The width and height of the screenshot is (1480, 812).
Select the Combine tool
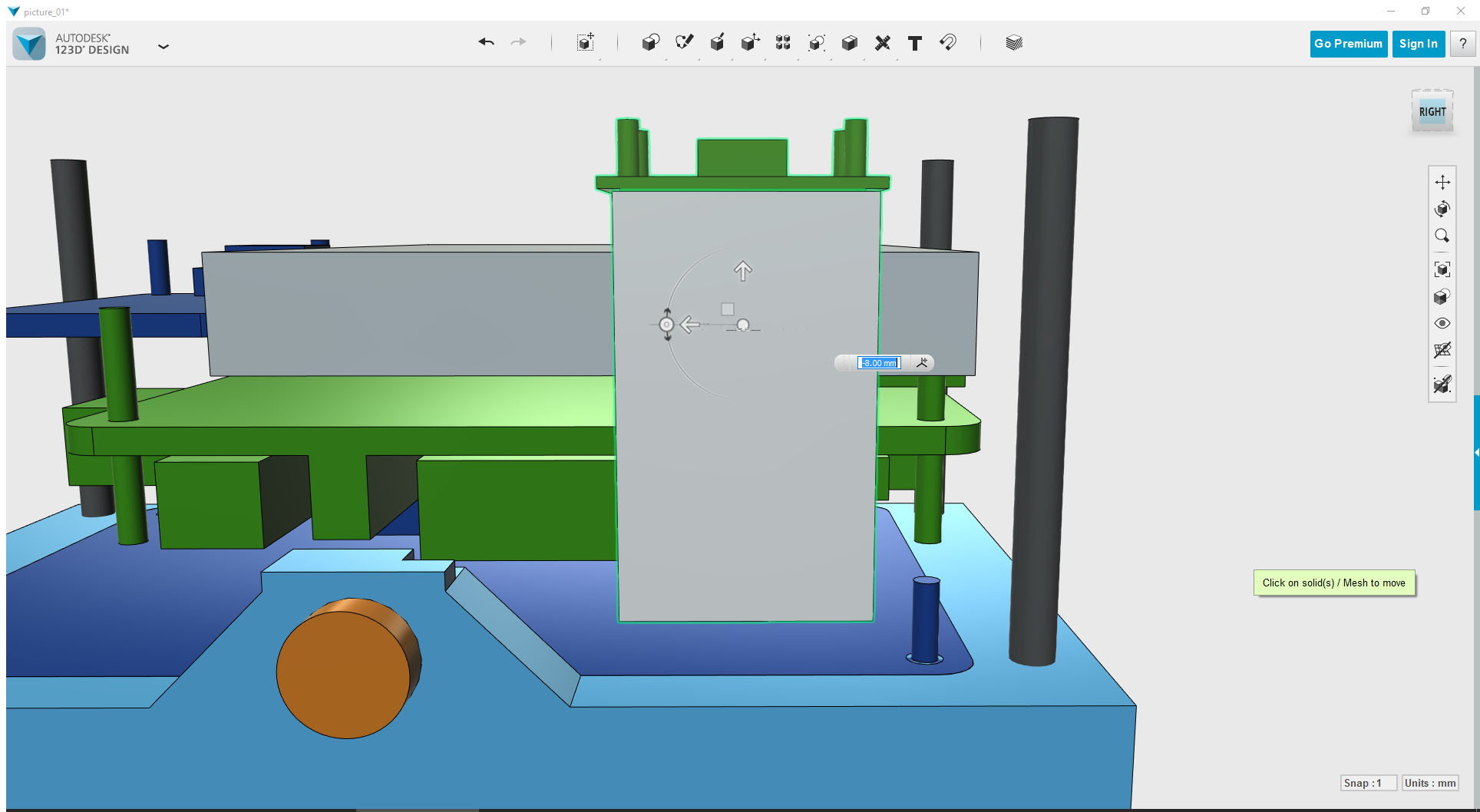coord(849,43)
